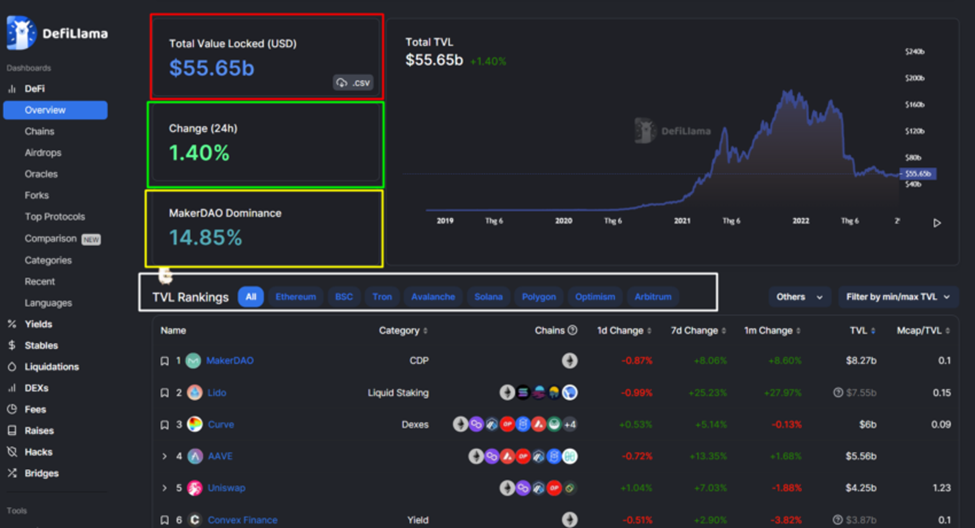Open the DeFi dashboard section
Screen dimensions: 975x528
click(34, 89)
